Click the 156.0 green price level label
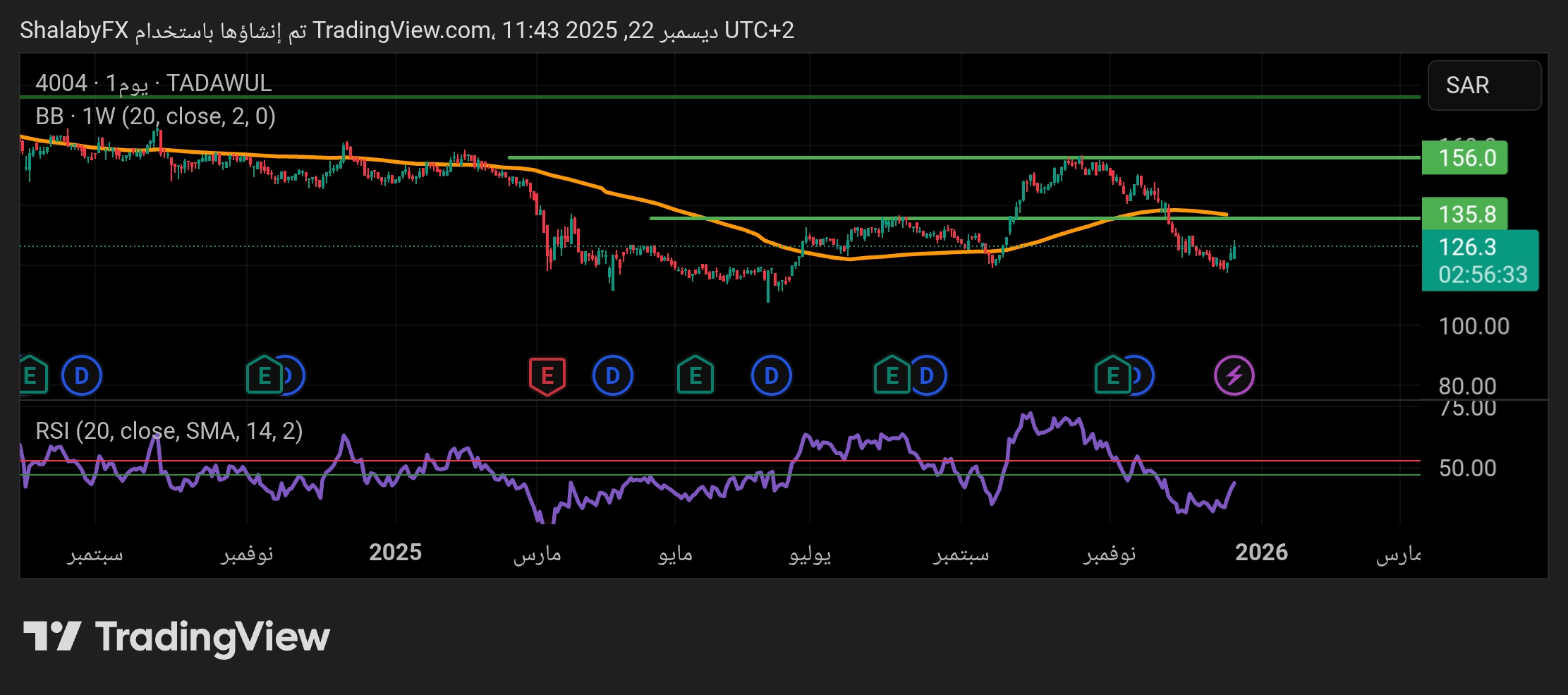The height and width of the screenshot is (695, 1568). tap(1464, 157)
